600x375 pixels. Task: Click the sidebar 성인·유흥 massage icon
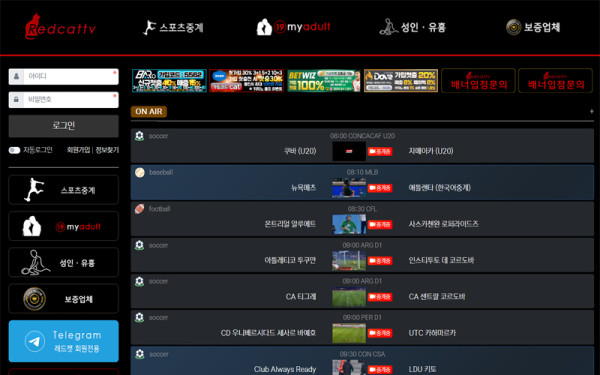click(35, 262)
